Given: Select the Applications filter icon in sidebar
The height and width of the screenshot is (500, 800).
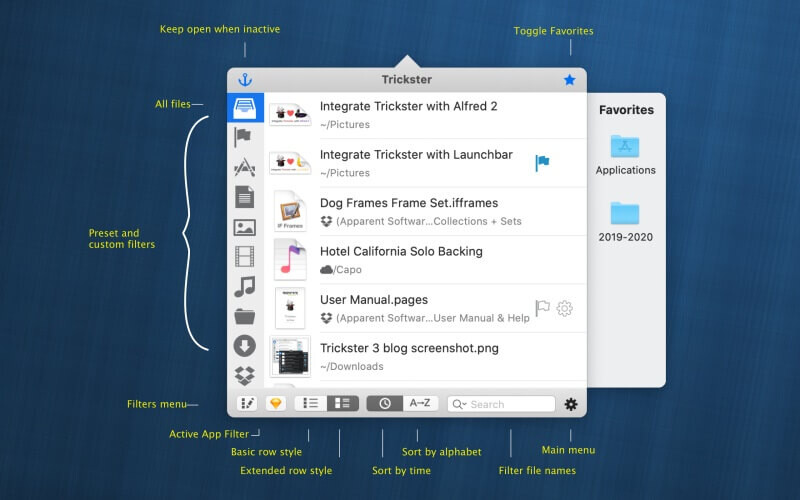Looking at the screenshot, I should click(245, 166).
